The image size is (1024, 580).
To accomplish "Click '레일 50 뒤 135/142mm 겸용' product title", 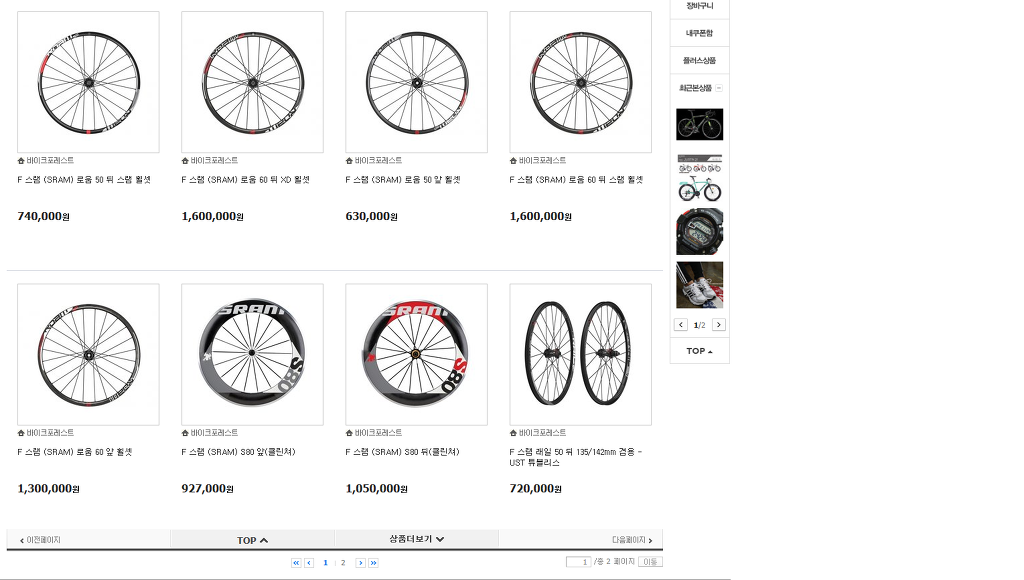I will pyautogui.click(x=575, y=457).
